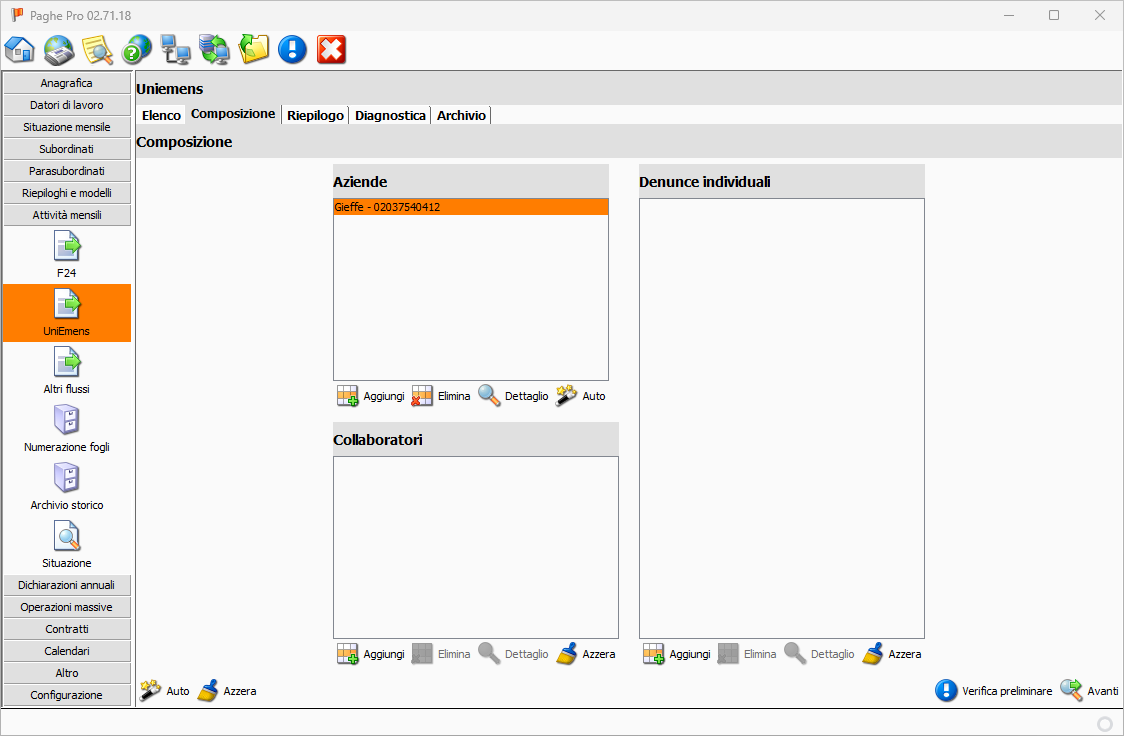Image resolution: width=1124 pixels, height=736 pixels.
Task: Open online help globe question-mark icon
Action: (137, 49)
